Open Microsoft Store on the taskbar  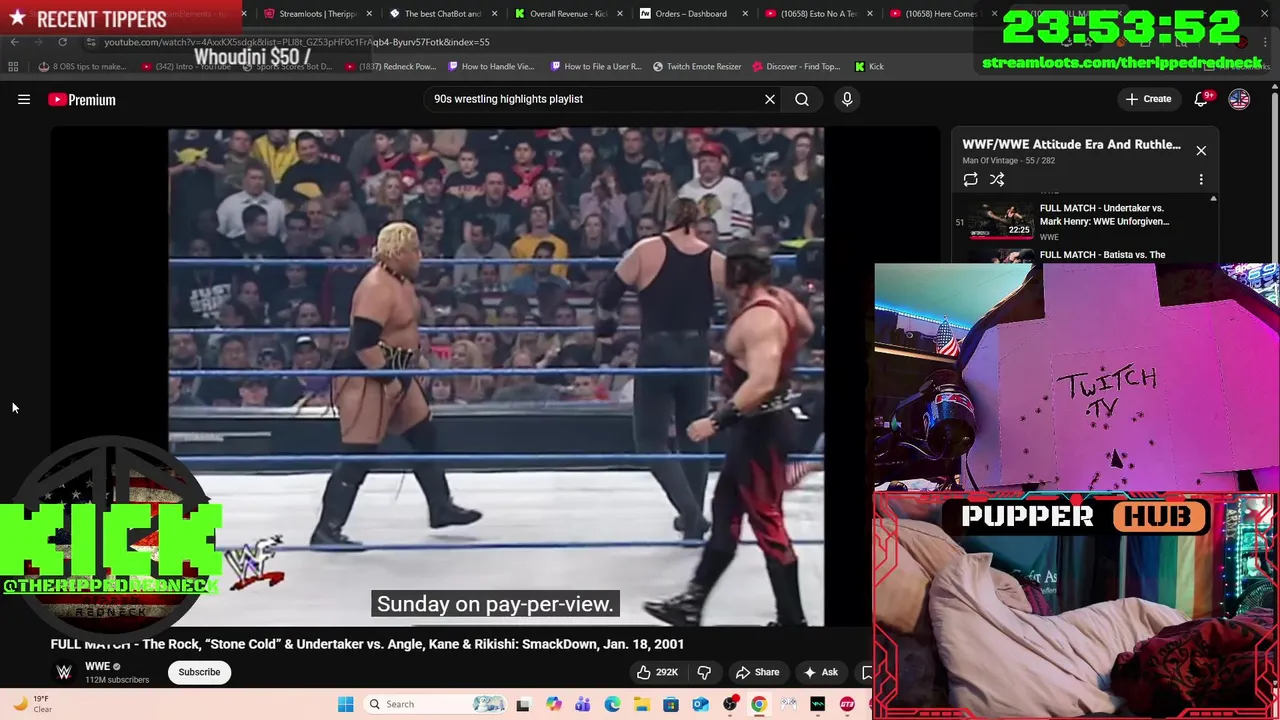(x=671, y=704)
